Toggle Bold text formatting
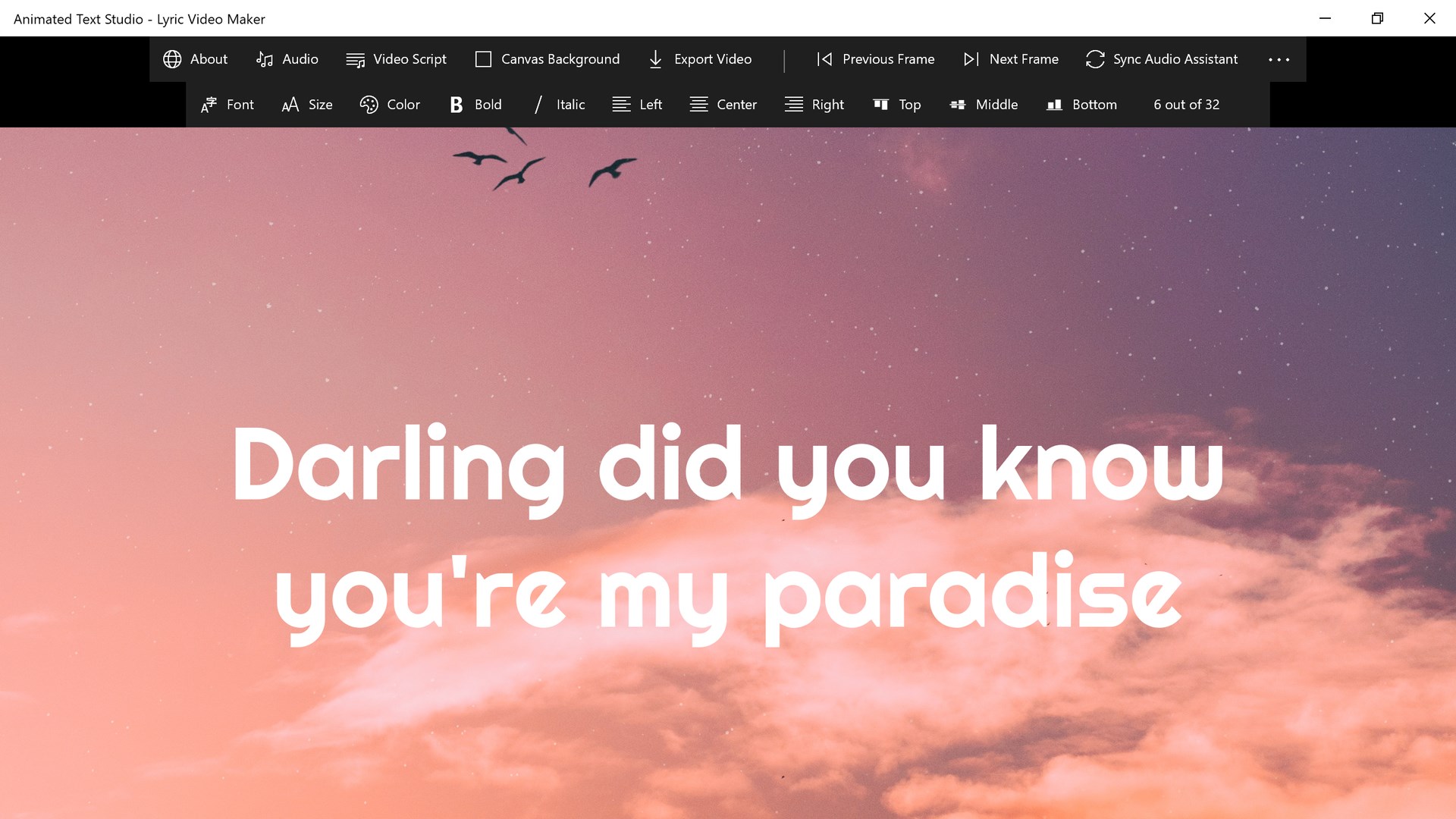The height and width of the screenshot is (819, 1456). pos(475,105)
